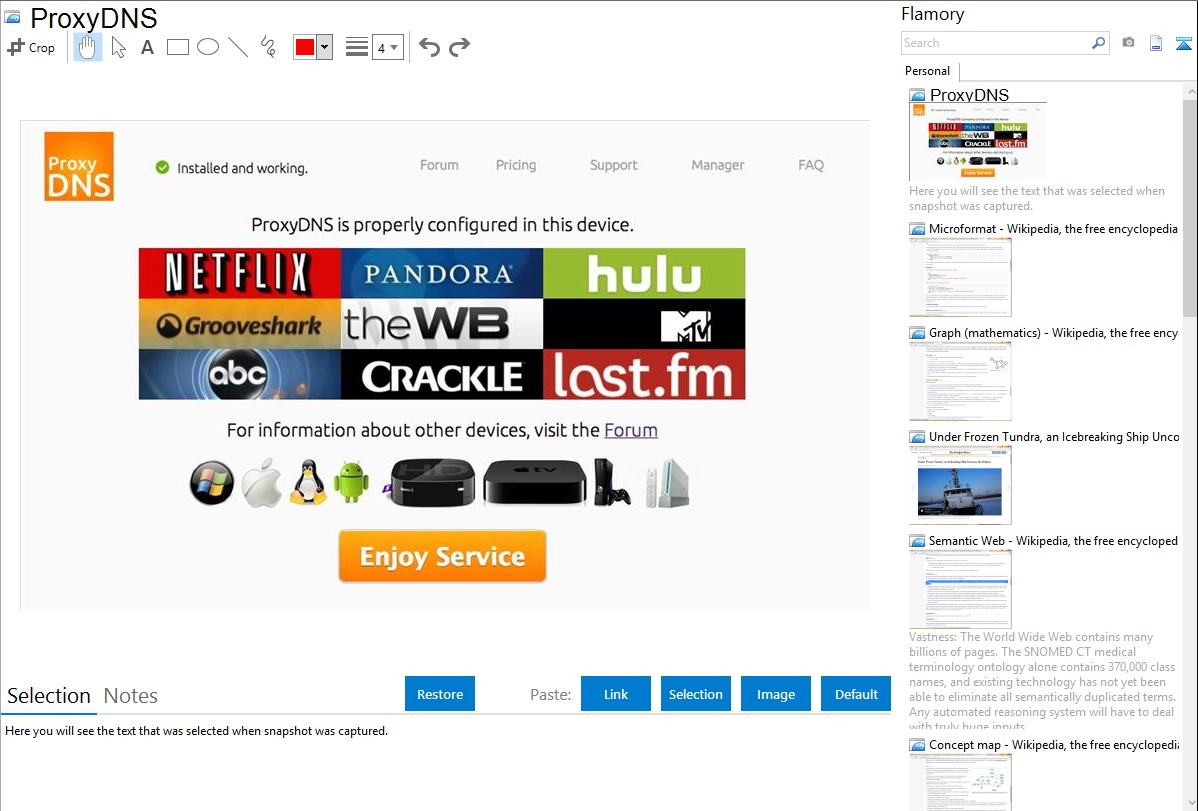Click the document page icon in Flamory
The image size is (1198, 811).
(x=1156, y=43)
